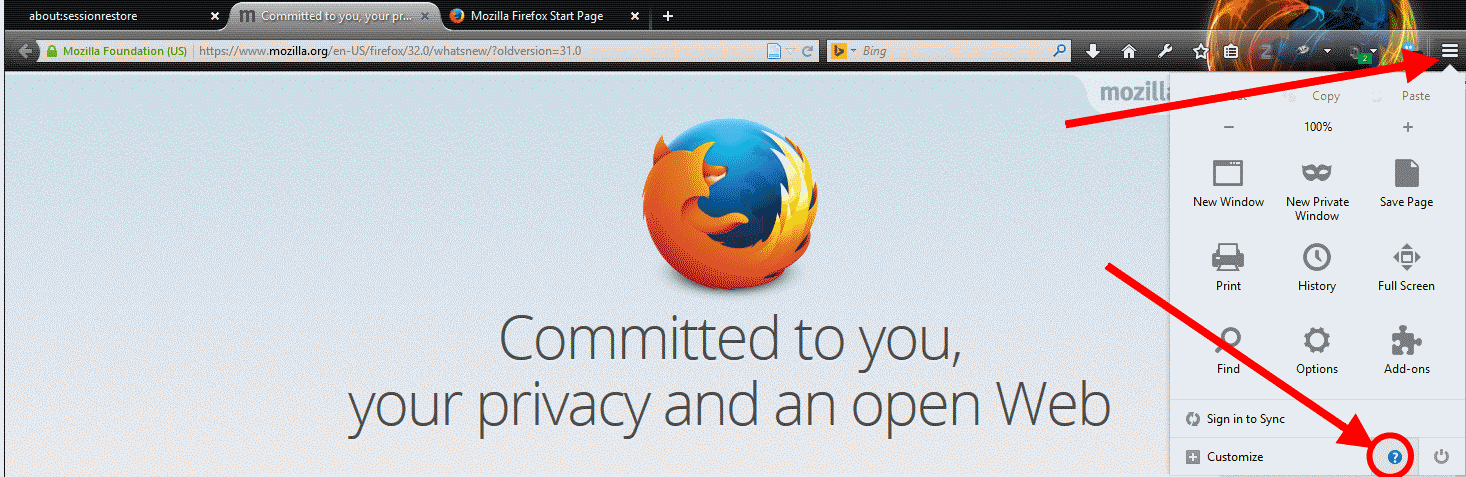
Task: Click the Downloads arrow toolbar icon
Action: 1093,51
